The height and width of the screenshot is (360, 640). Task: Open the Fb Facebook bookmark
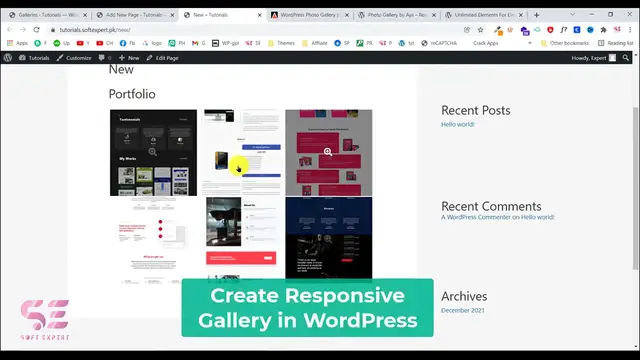coord(127,43)
